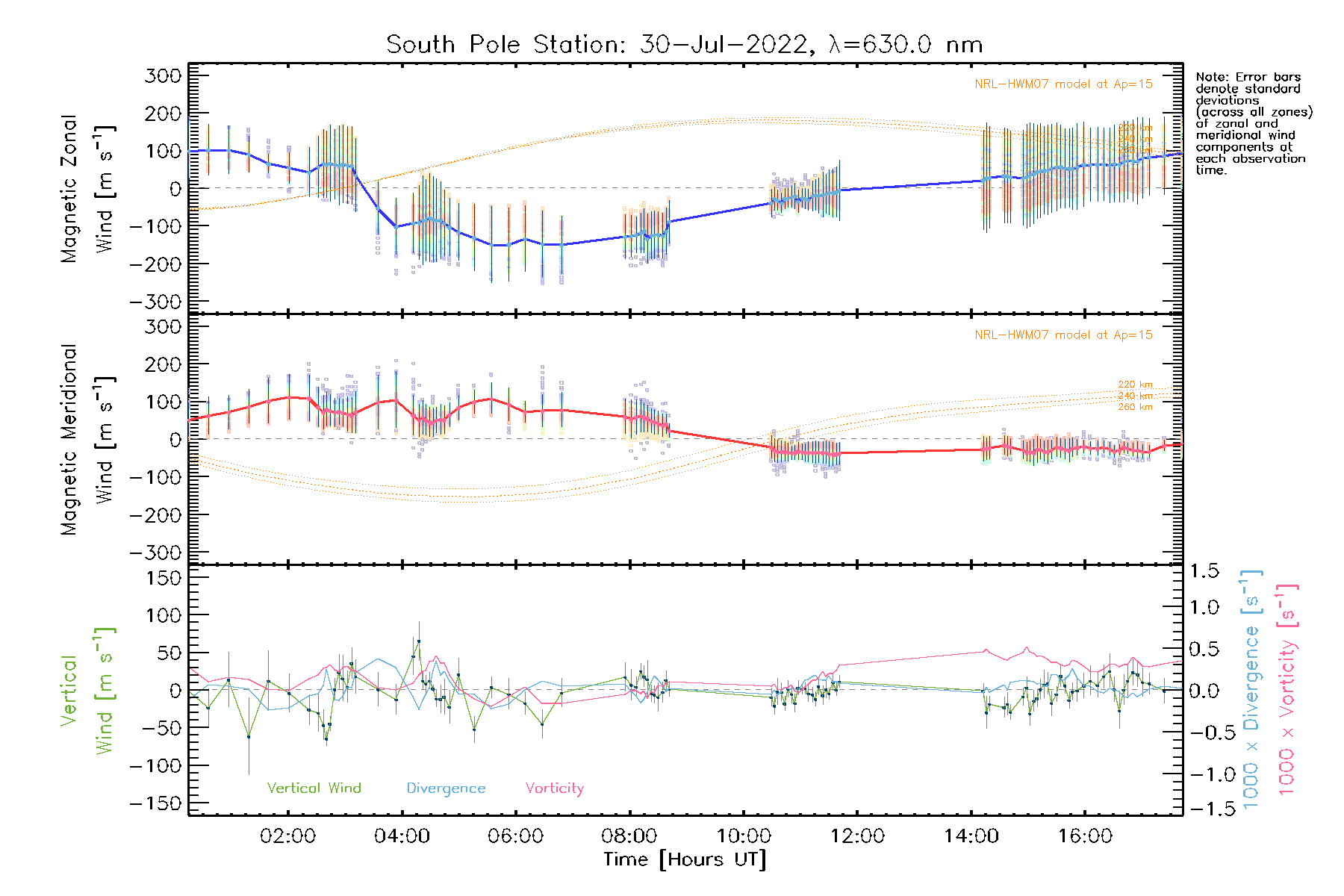Click the 1000 × Vorticity right axis label
The height and width of the screenshot is (896, 1344).
[1287, 689]
